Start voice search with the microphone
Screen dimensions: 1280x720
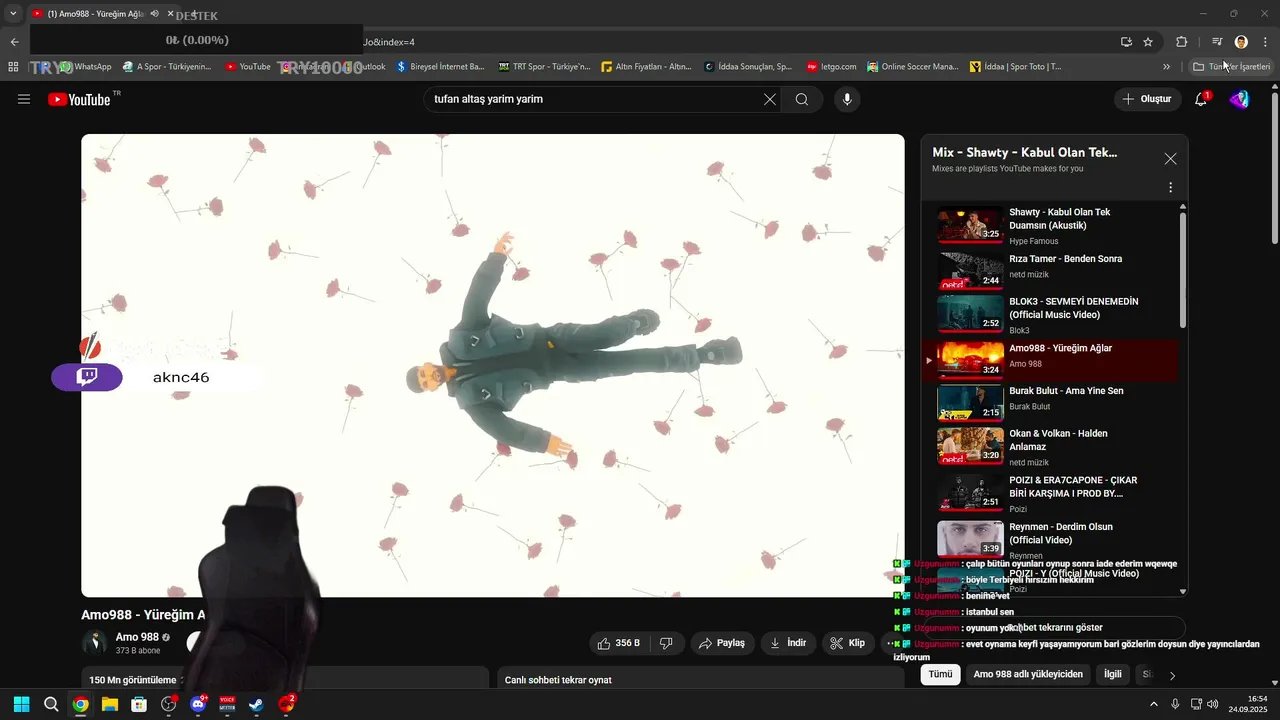pos(847,99)
